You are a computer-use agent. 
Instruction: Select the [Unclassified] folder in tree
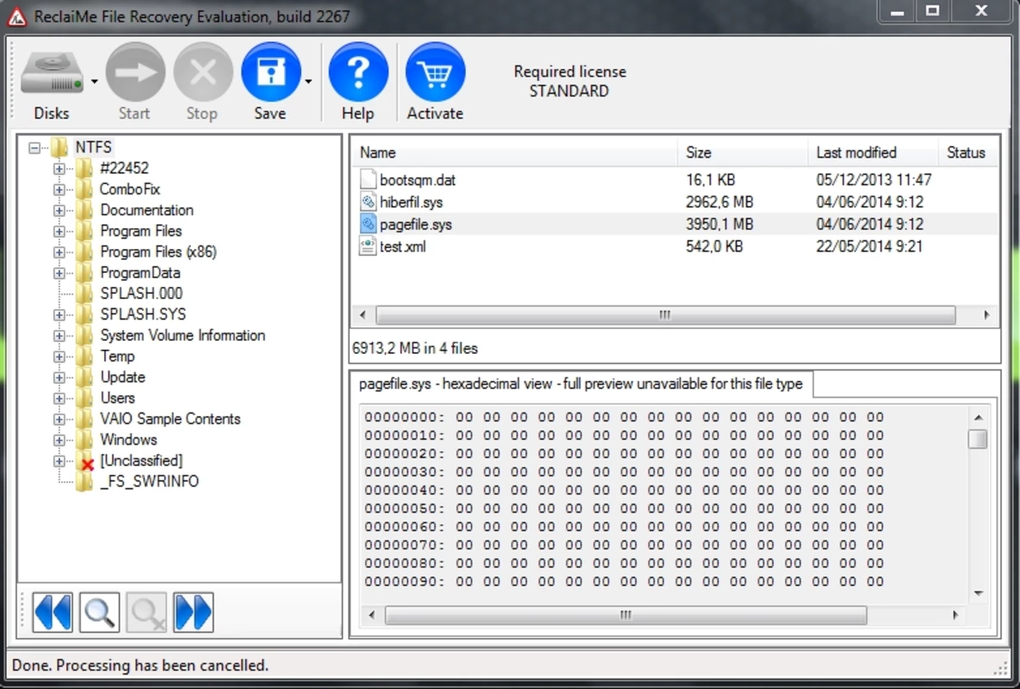tap(141, 461)
